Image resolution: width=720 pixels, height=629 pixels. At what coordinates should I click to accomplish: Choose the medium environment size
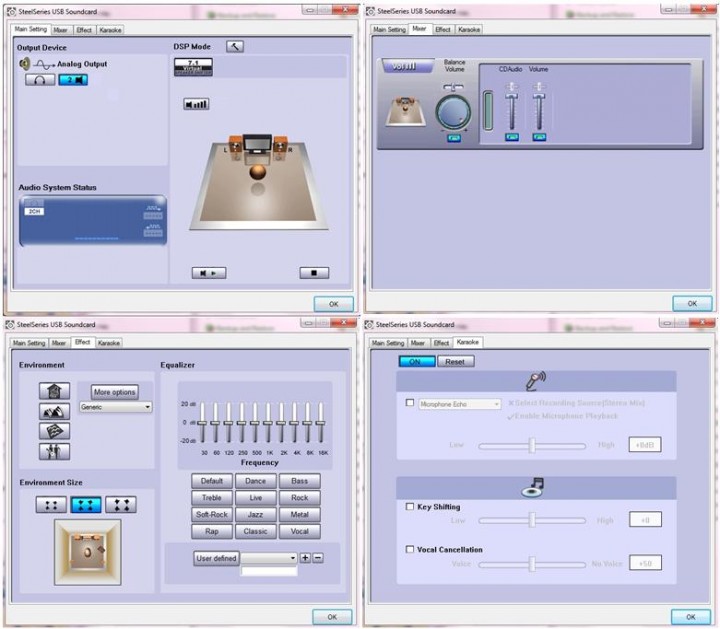pyautogui.click(x=86, y=505)
